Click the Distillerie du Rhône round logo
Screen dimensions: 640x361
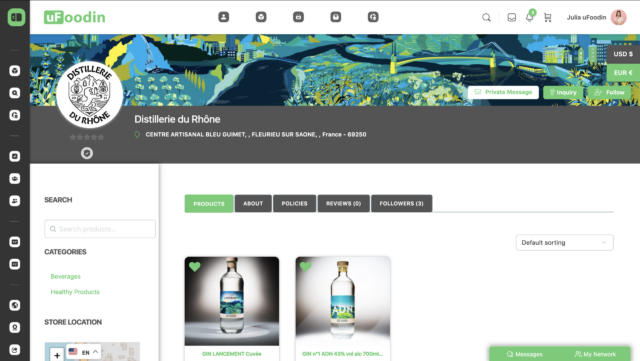(x=89, y=95)
